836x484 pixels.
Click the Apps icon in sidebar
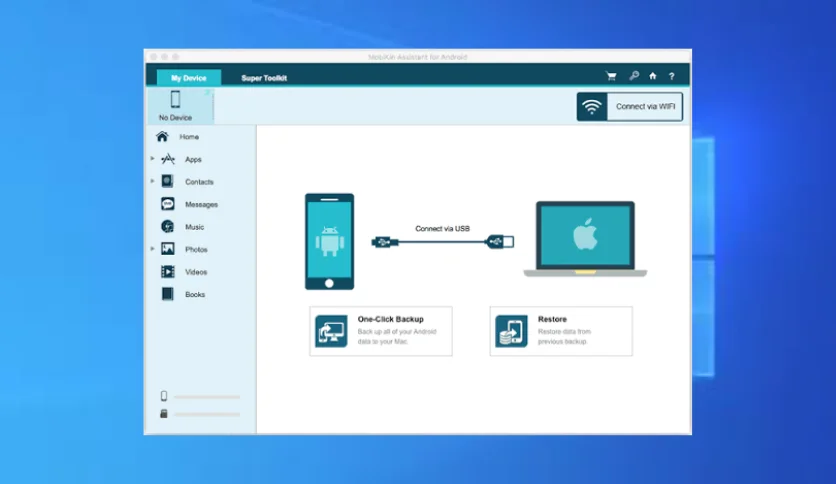[x=168, y=159]
